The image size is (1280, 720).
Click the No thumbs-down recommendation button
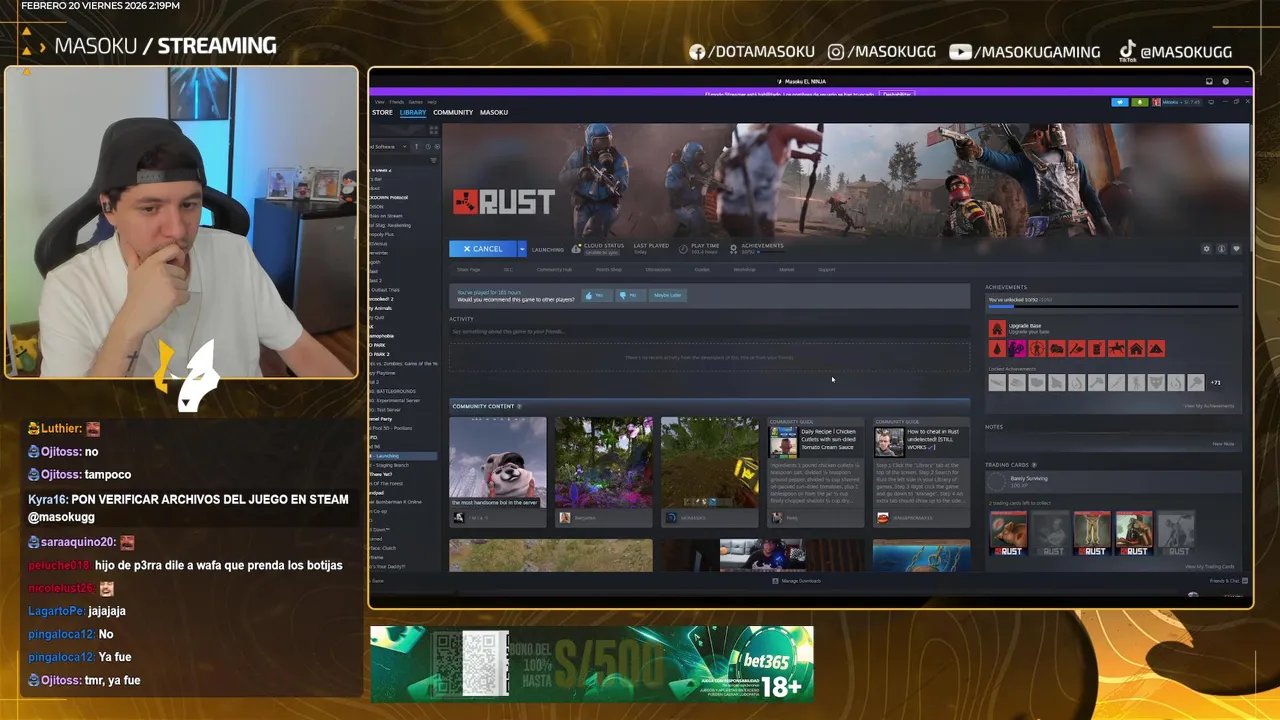coord(630,295)
